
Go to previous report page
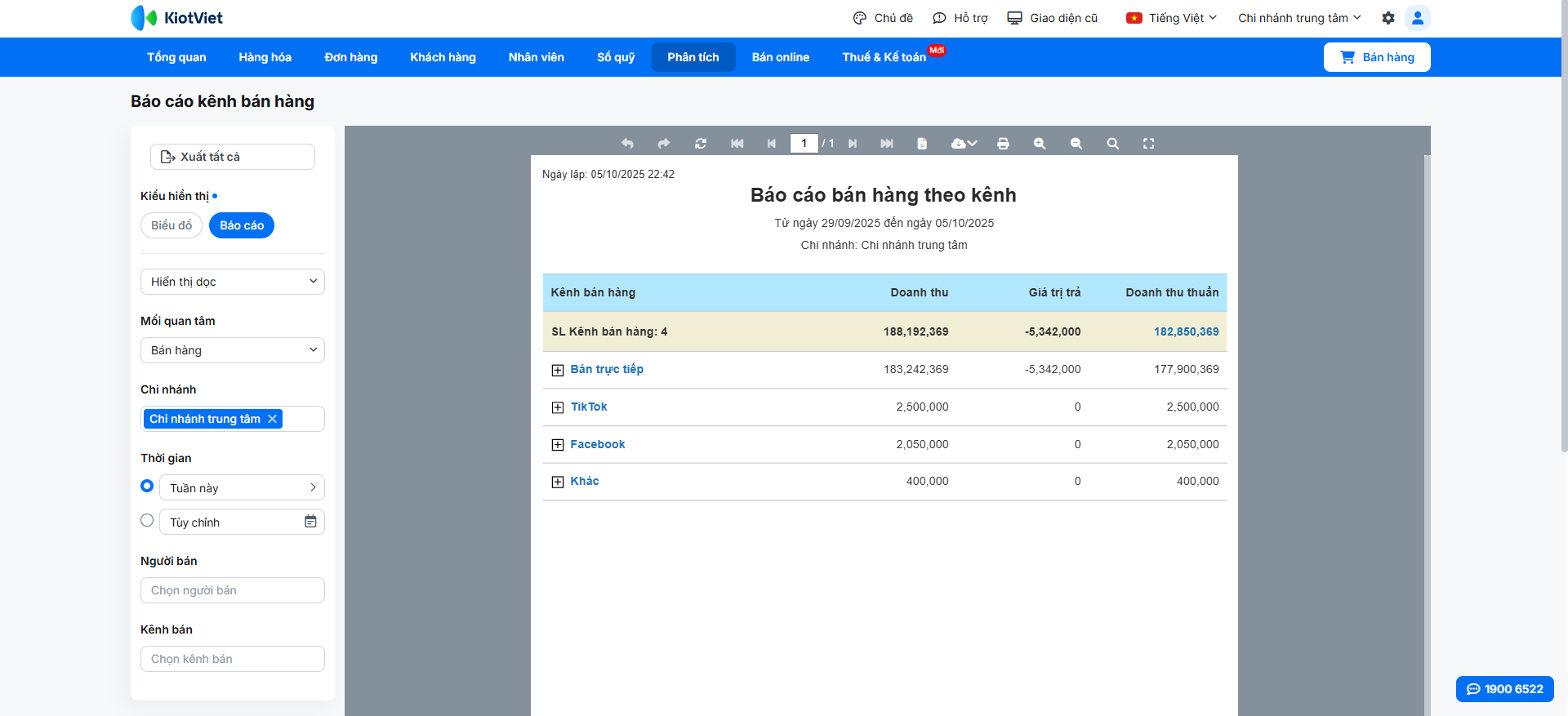click(x=772, y=144)
